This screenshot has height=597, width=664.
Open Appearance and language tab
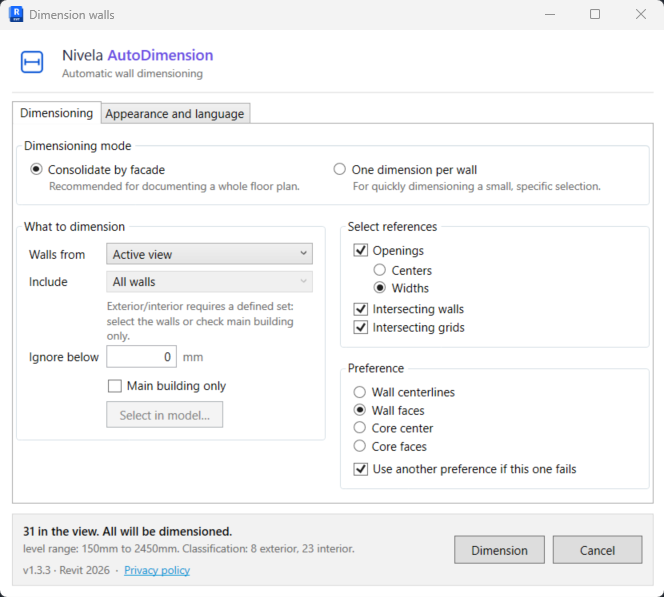pyautogui.click(x=175, y=114)
